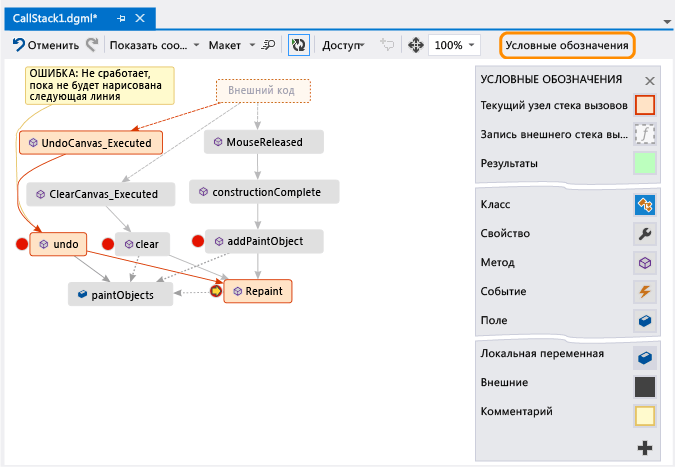Click the current statement arrow near Repaint

216,291
